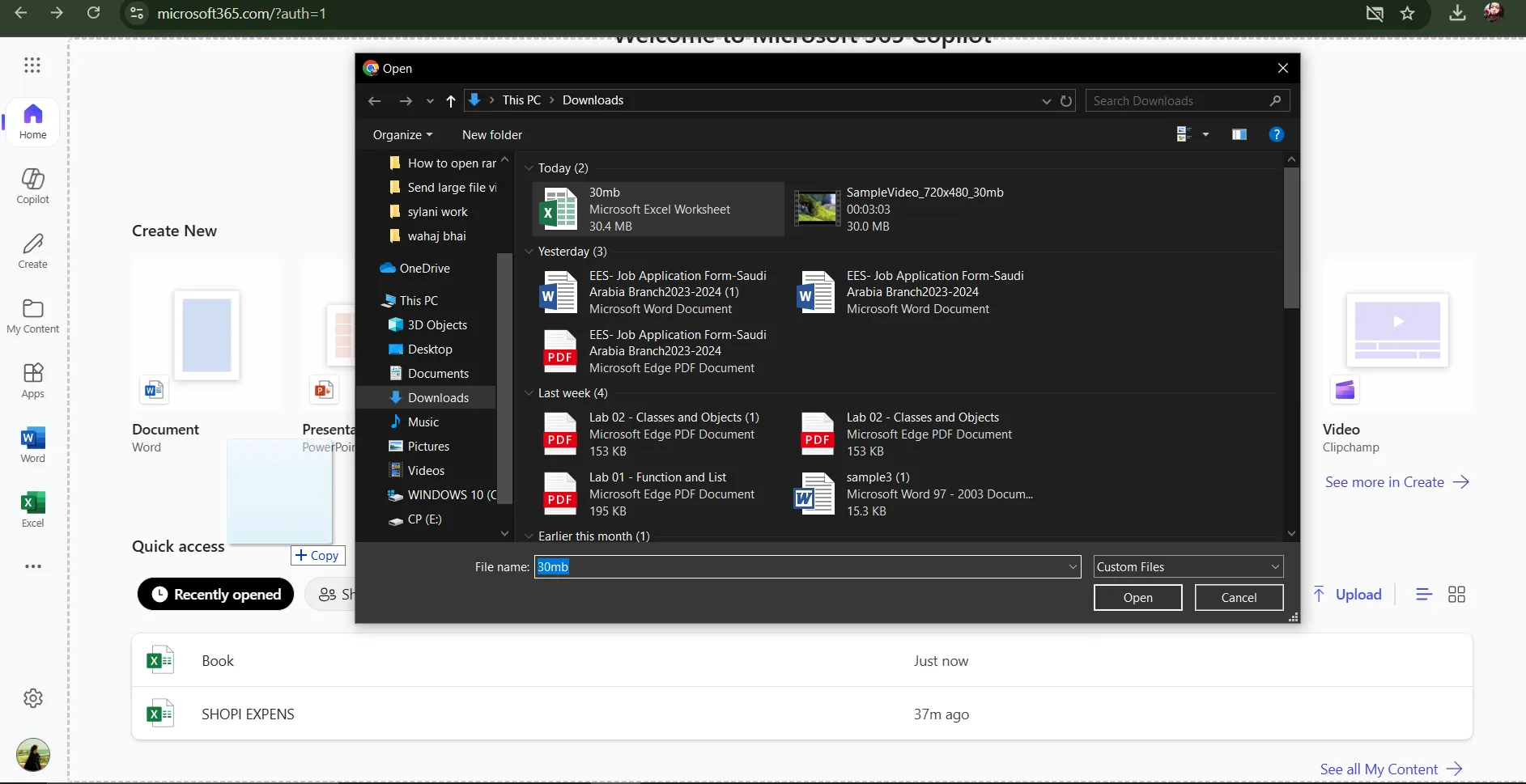Select This PC in navigation pane
This screenshot has height=784, width=1526.
[x=419, y=301]
